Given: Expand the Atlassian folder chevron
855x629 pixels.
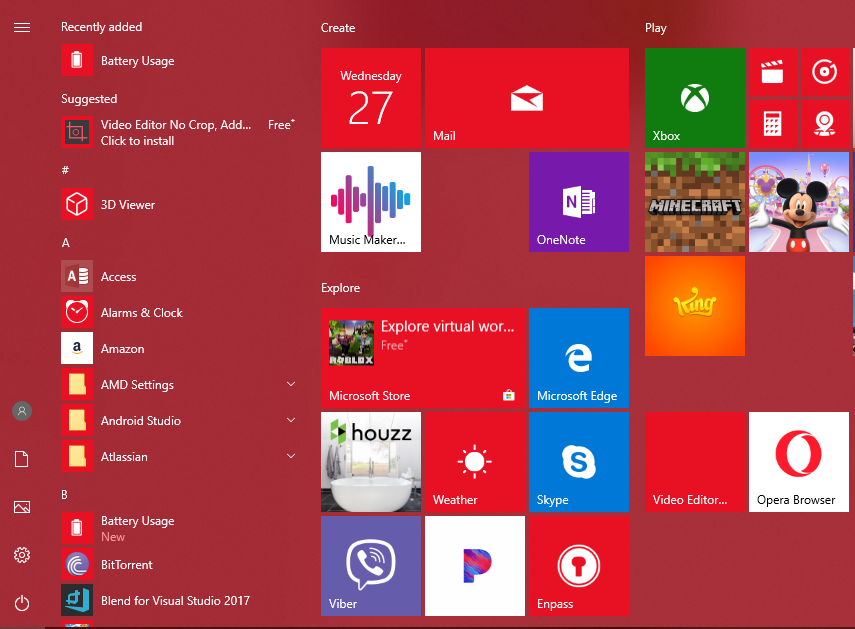Looking at the screenshot, I should pos(291,456).
